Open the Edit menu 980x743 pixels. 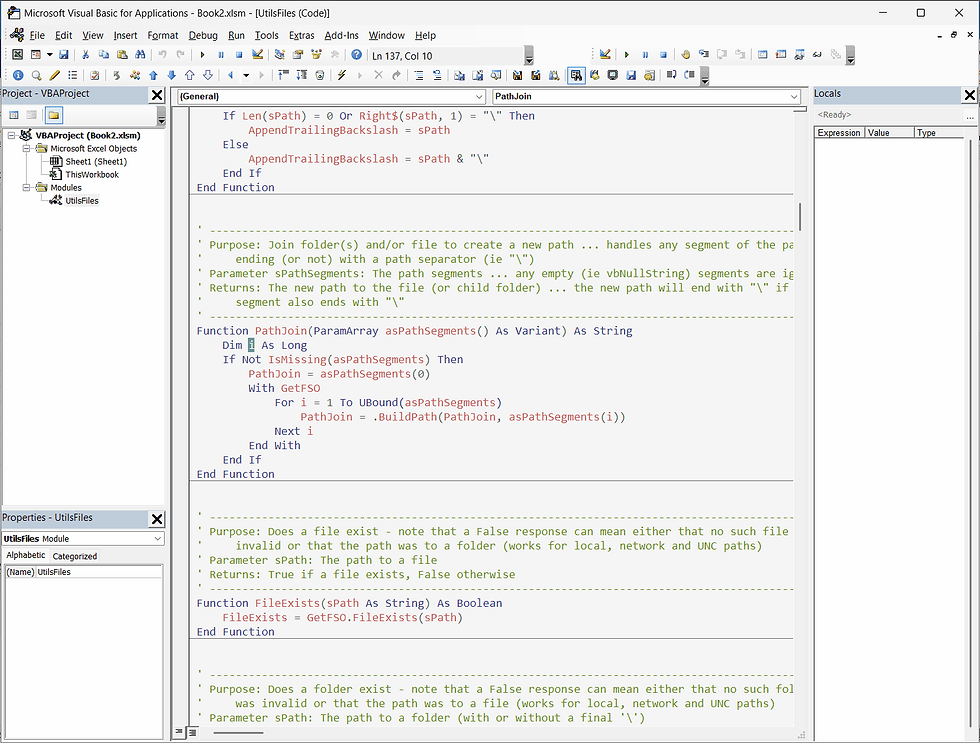(x=63, y=36)
